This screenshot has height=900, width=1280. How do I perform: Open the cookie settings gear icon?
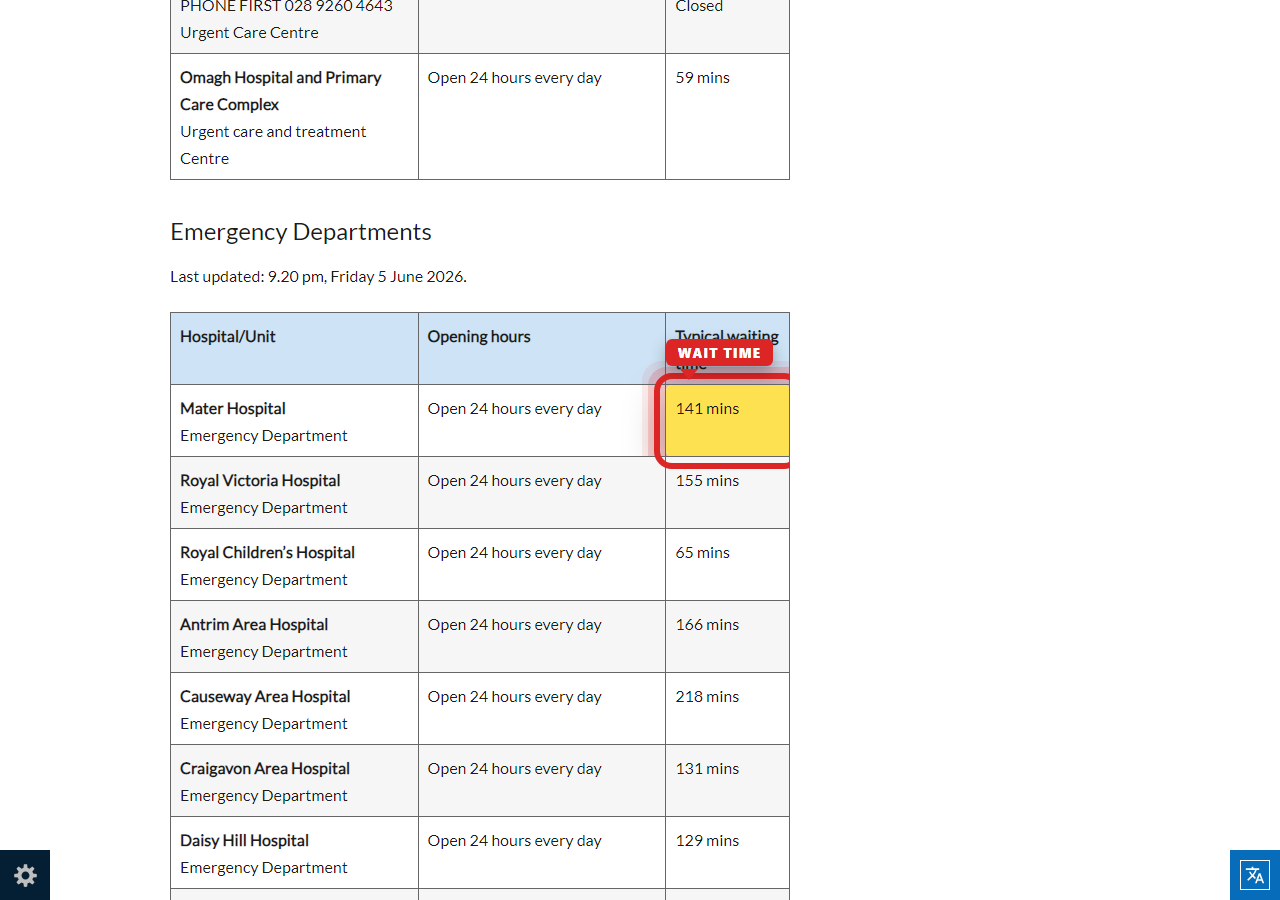pyautogui.click(x=25, y=875)
